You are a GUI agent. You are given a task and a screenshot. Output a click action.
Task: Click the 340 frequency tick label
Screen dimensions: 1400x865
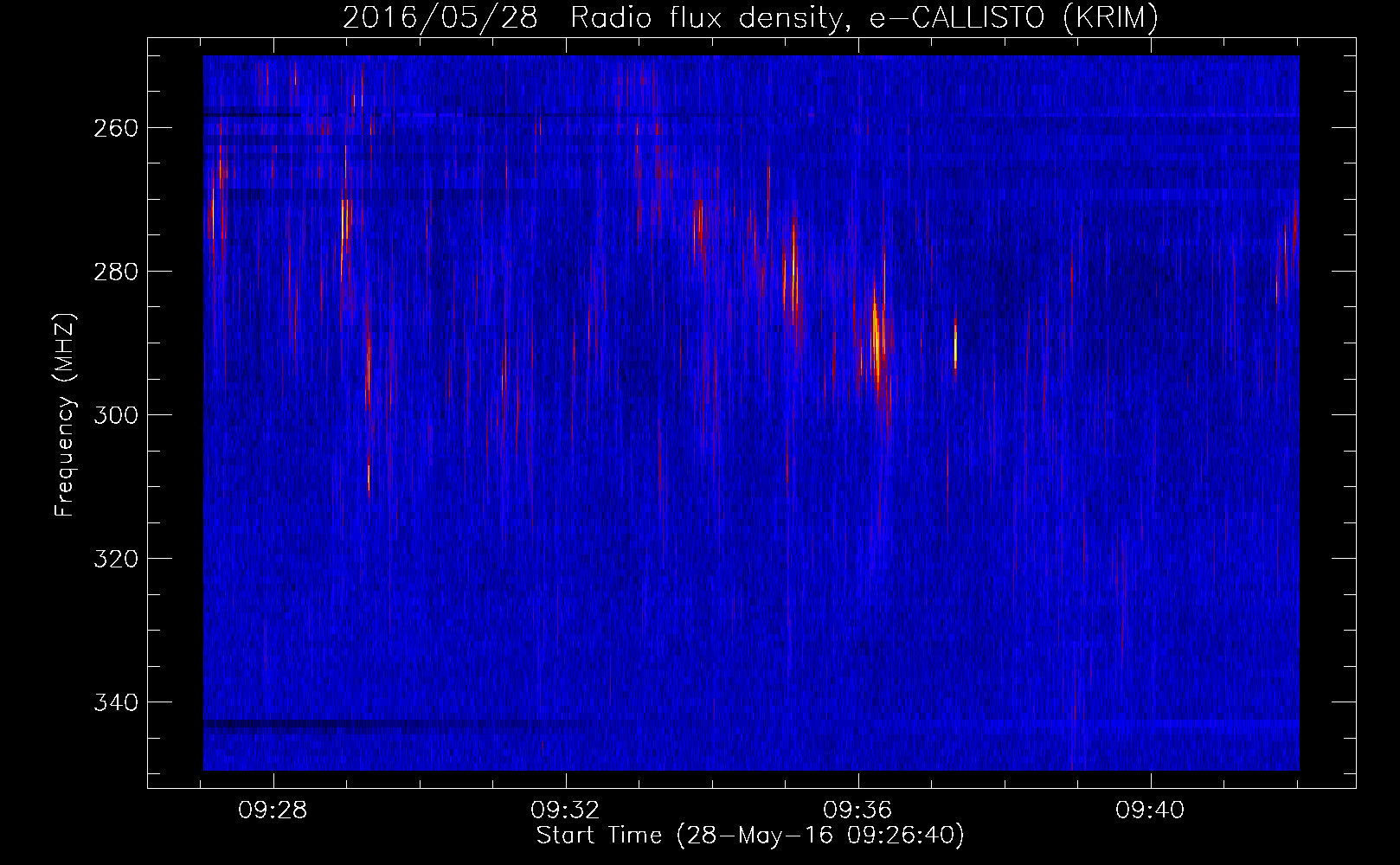(x=116, y=702)
